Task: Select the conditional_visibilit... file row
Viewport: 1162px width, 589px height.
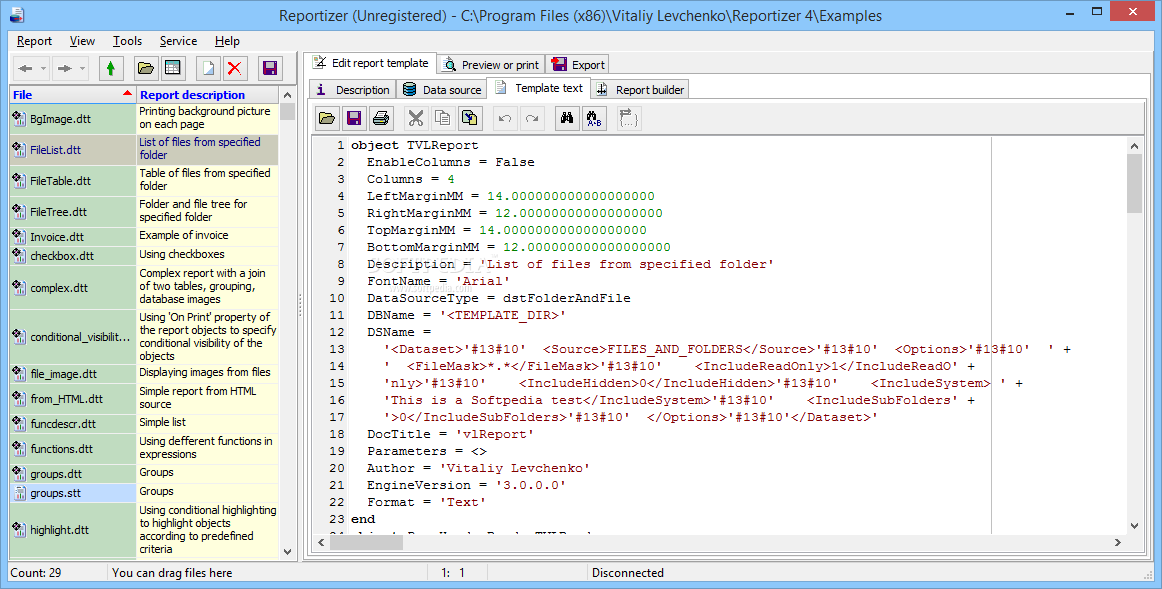Action: 73,337
